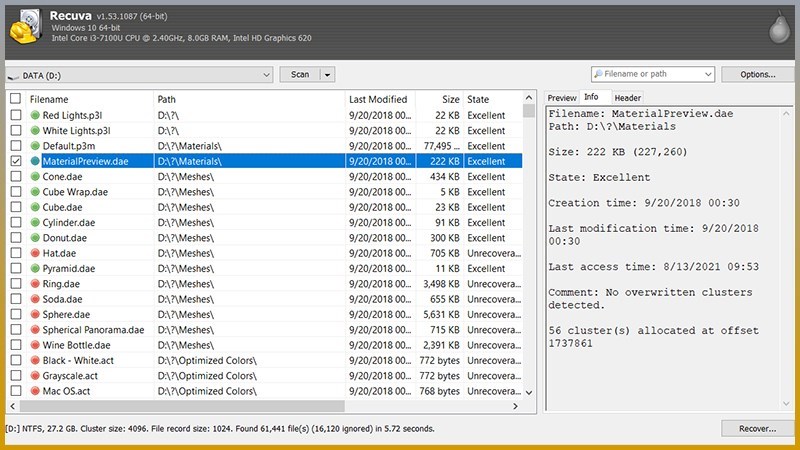
Task: Click the horizontal scrollbar thumb of file list
Action: click(x=182, y=406)
